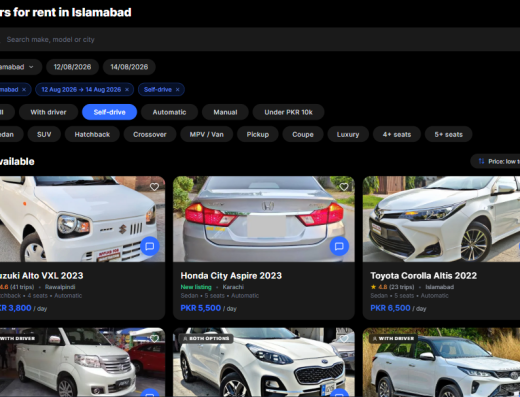Apply the Under PKR 10k filter
520x397 pixels.
[288, 112]
